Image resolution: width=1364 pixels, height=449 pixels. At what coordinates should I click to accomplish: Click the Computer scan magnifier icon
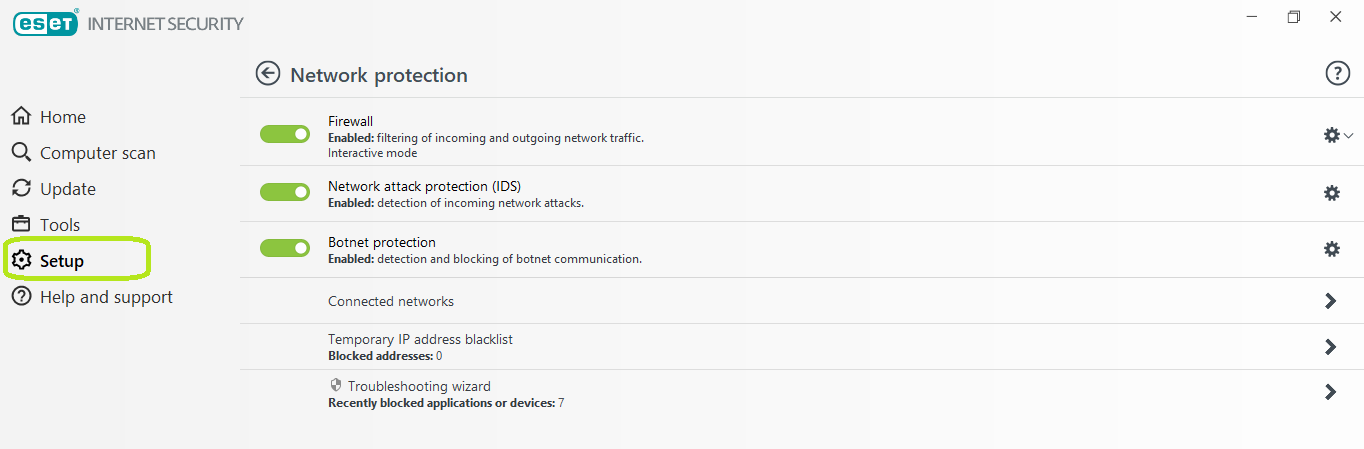coord(21,152)
